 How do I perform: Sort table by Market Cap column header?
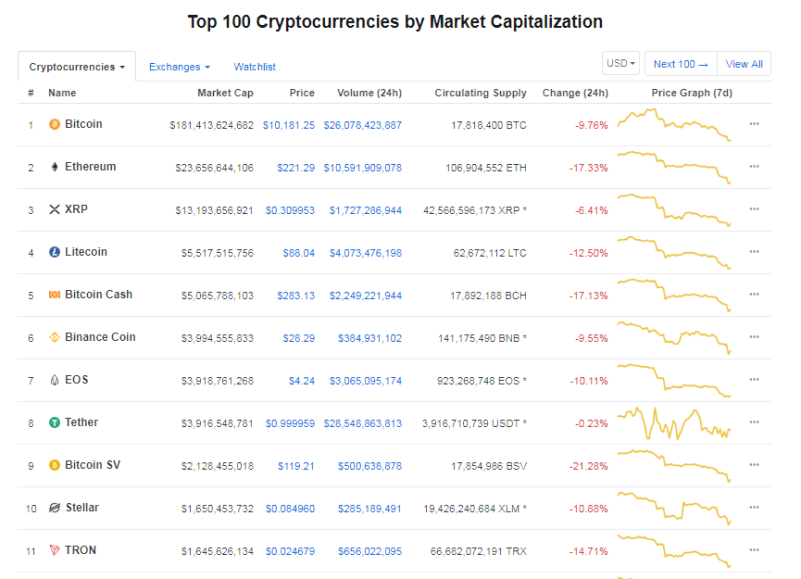pyautogui.click(x=225, y=93)
